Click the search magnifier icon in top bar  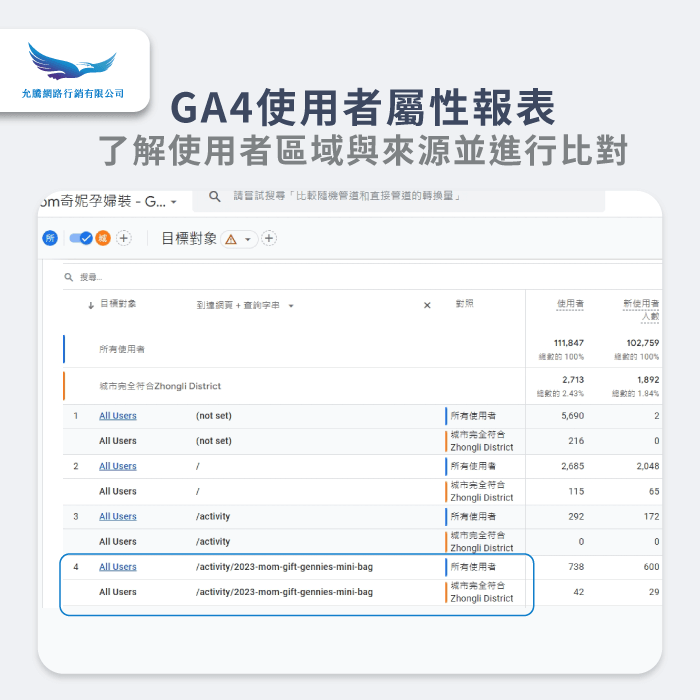[214, 197]
